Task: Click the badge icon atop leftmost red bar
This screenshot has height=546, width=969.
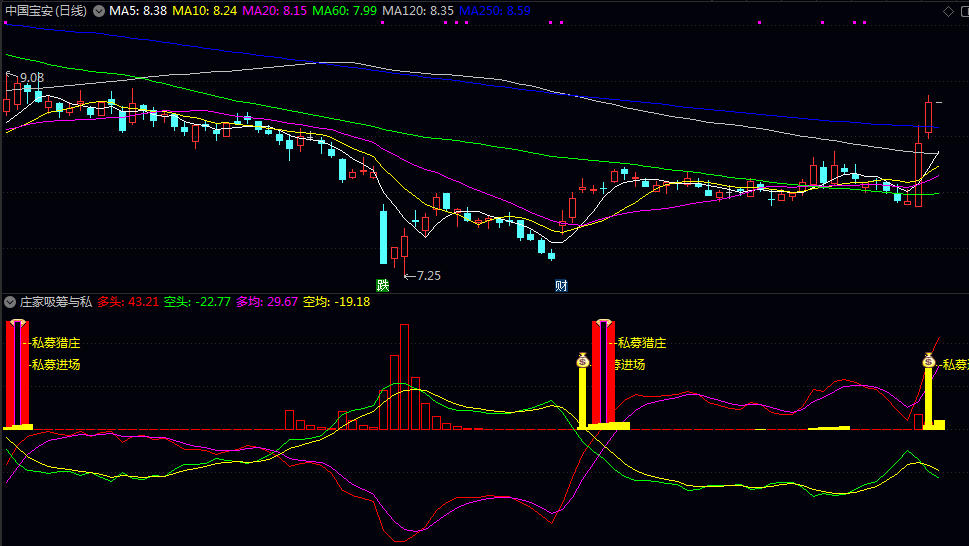Action: [17, 324]
